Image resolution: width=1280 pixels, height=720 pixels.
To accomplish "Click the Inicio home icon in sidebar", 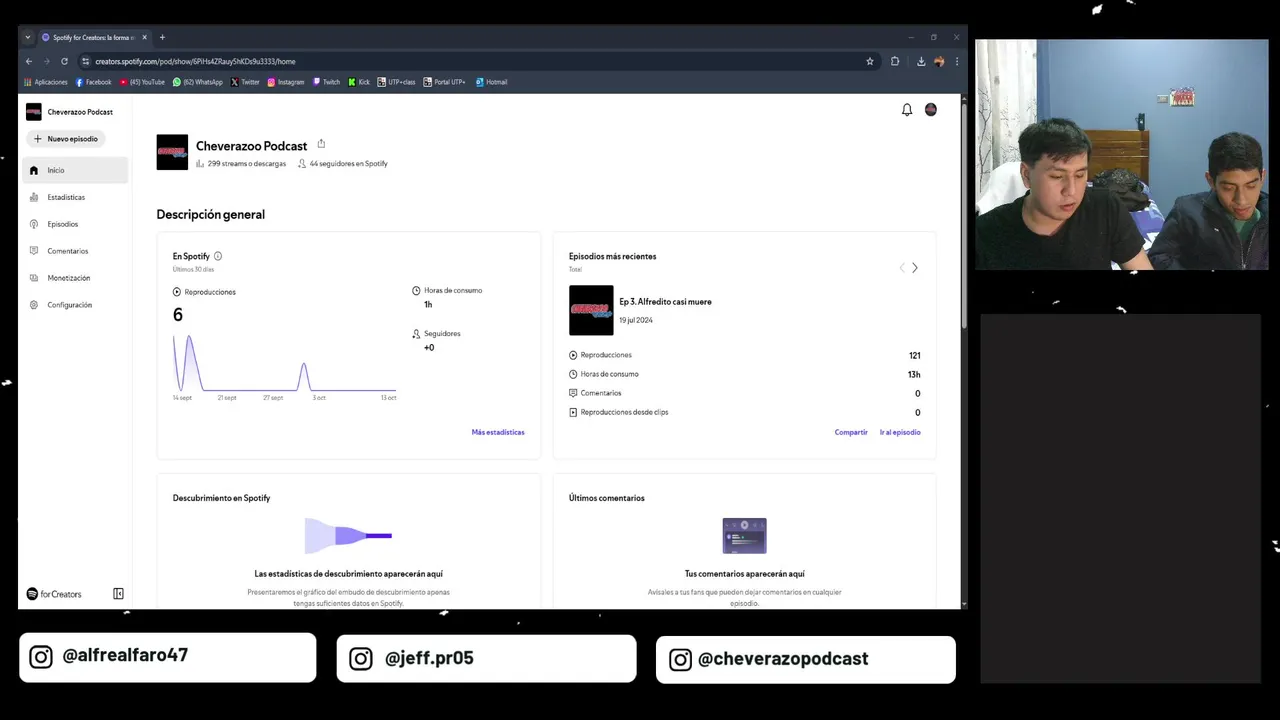I will pyautogui.click(x=34, y=170).
